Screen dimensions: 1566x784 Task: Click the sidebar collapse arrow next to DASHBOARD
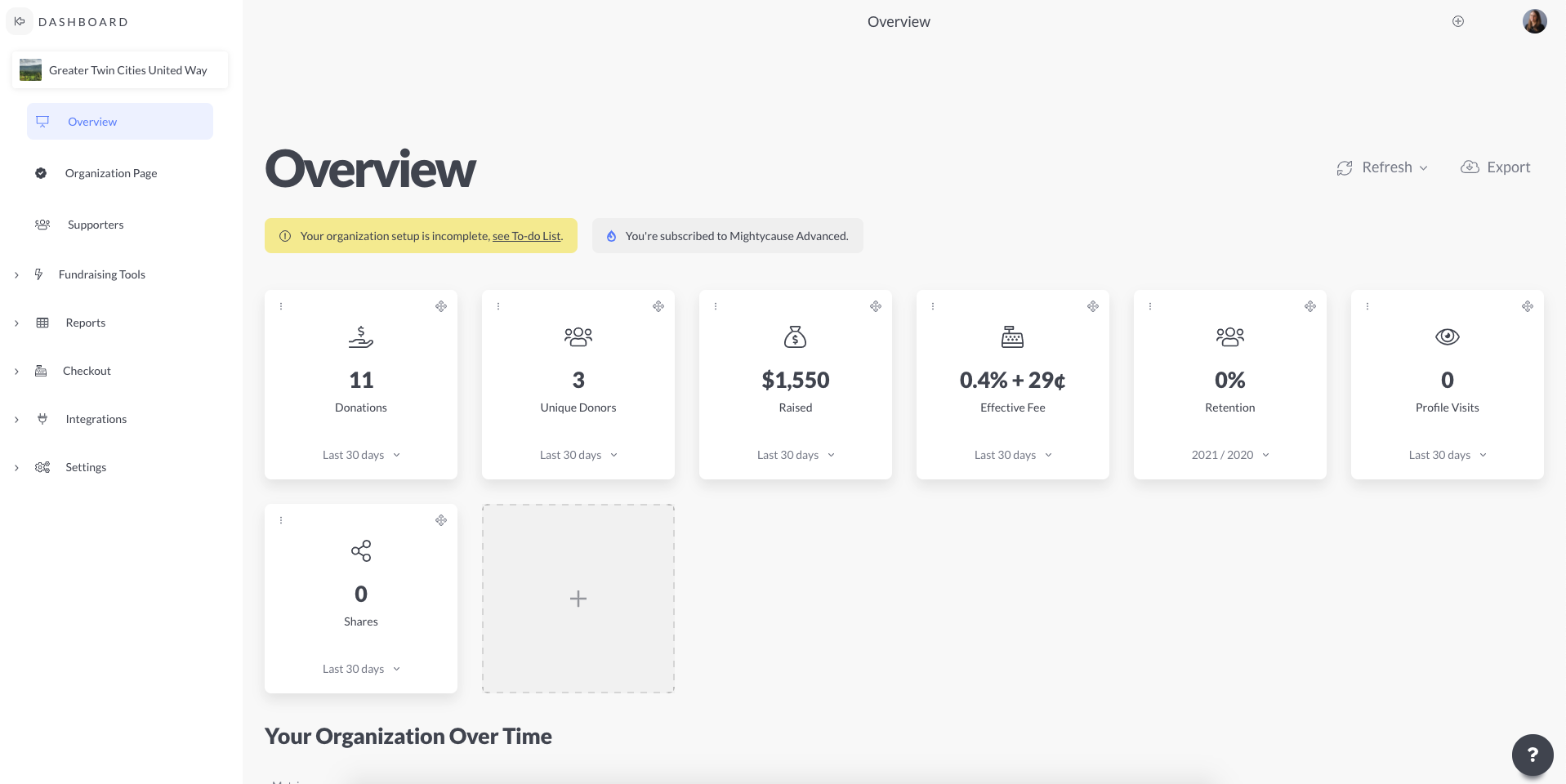[x=20, y=21]
